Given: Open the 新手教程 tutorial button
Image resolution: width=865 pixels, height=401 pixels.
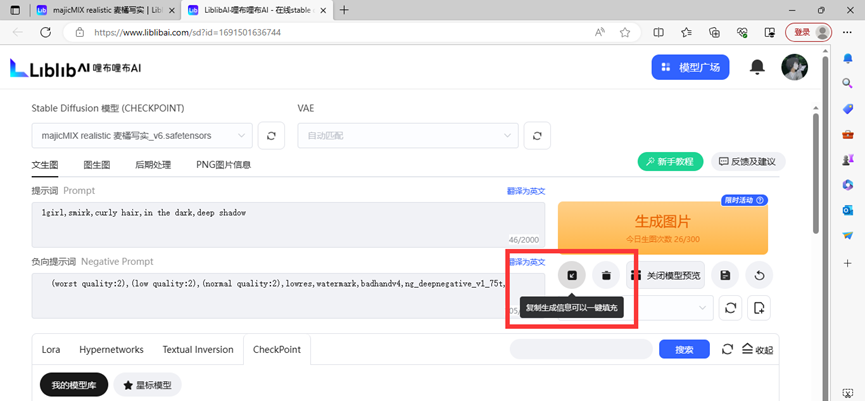Looking at the screenshot, I should coord(670,162).
